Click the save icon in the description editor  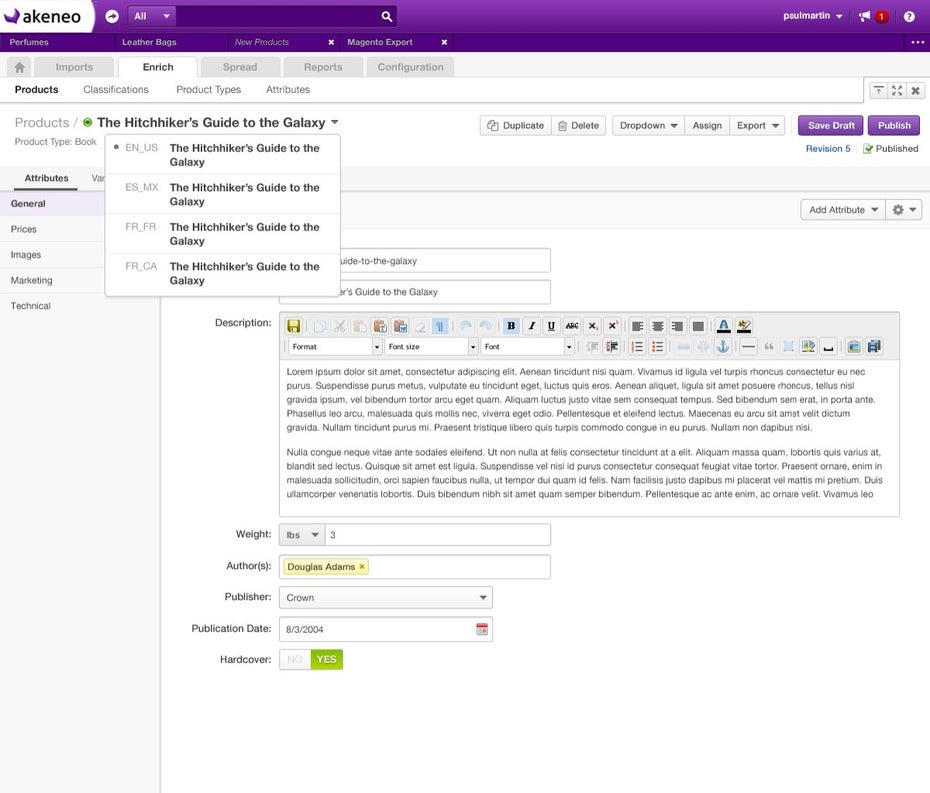[294, 326]
